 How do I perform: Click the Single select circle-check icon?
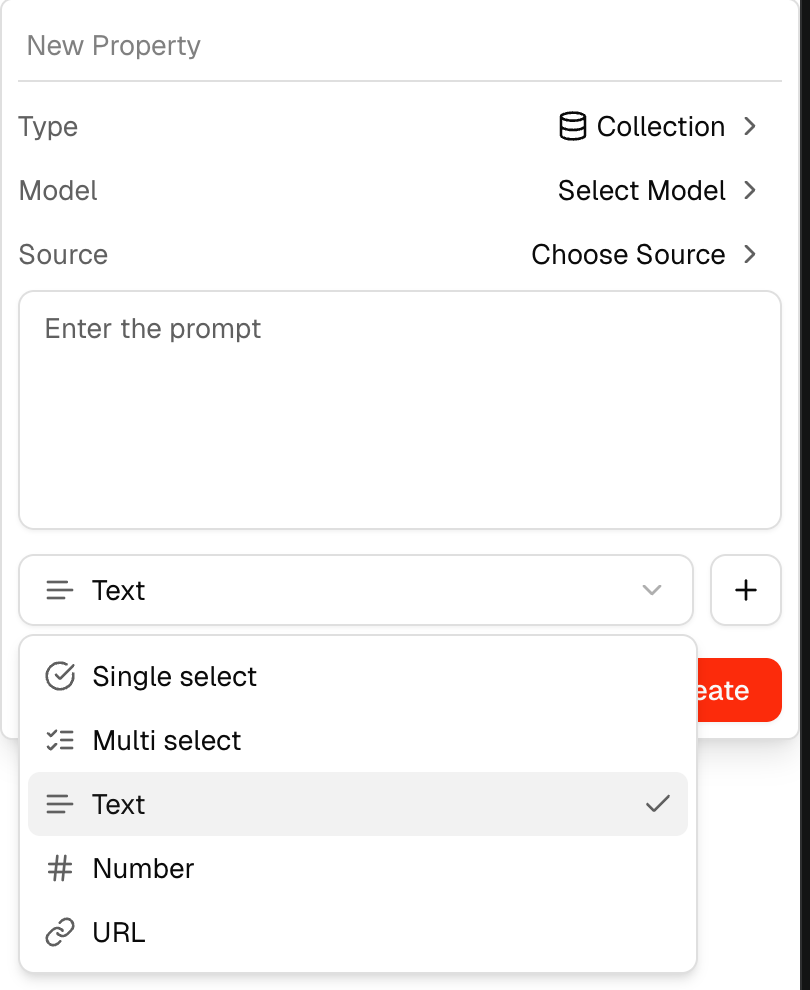(60, 677)
